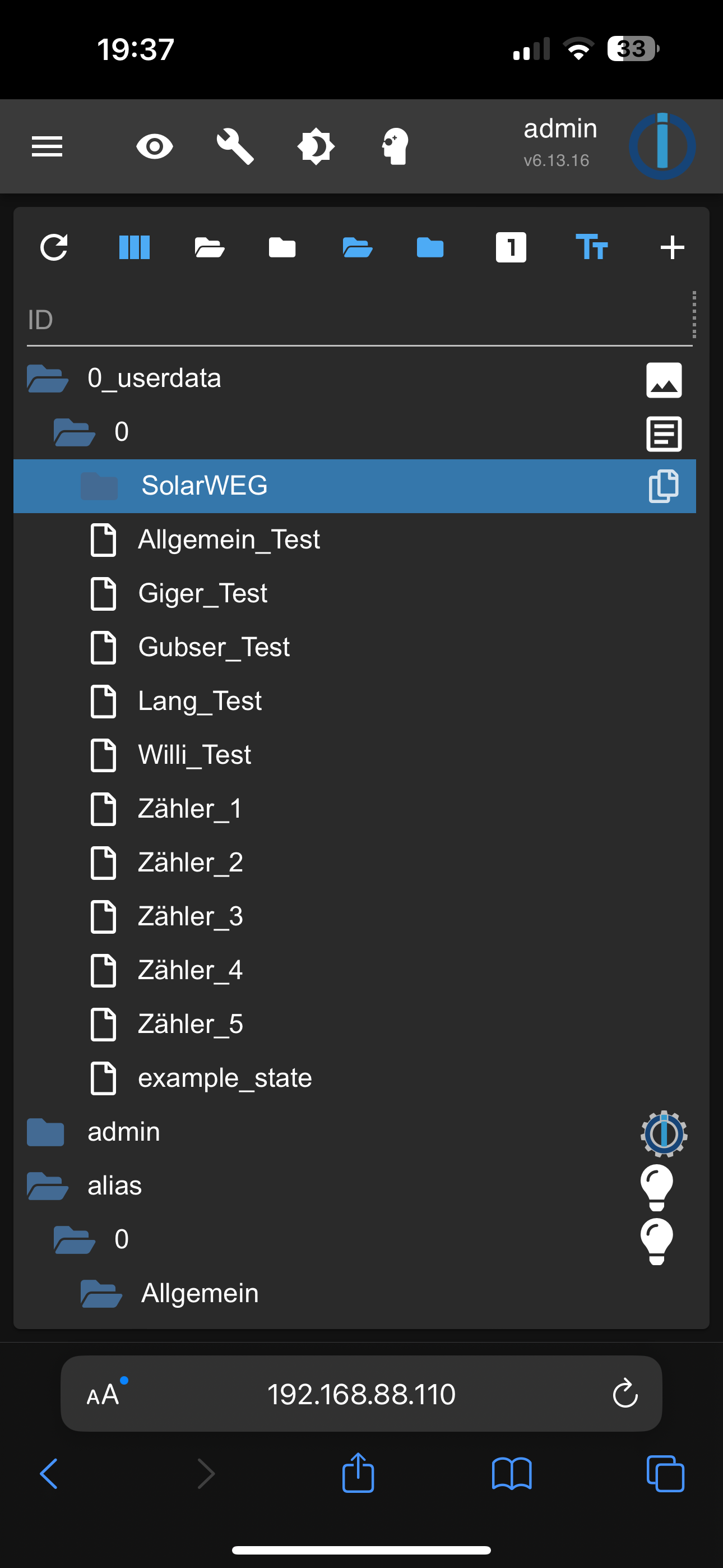Open Safari share icon

[x=358, y=1473]
